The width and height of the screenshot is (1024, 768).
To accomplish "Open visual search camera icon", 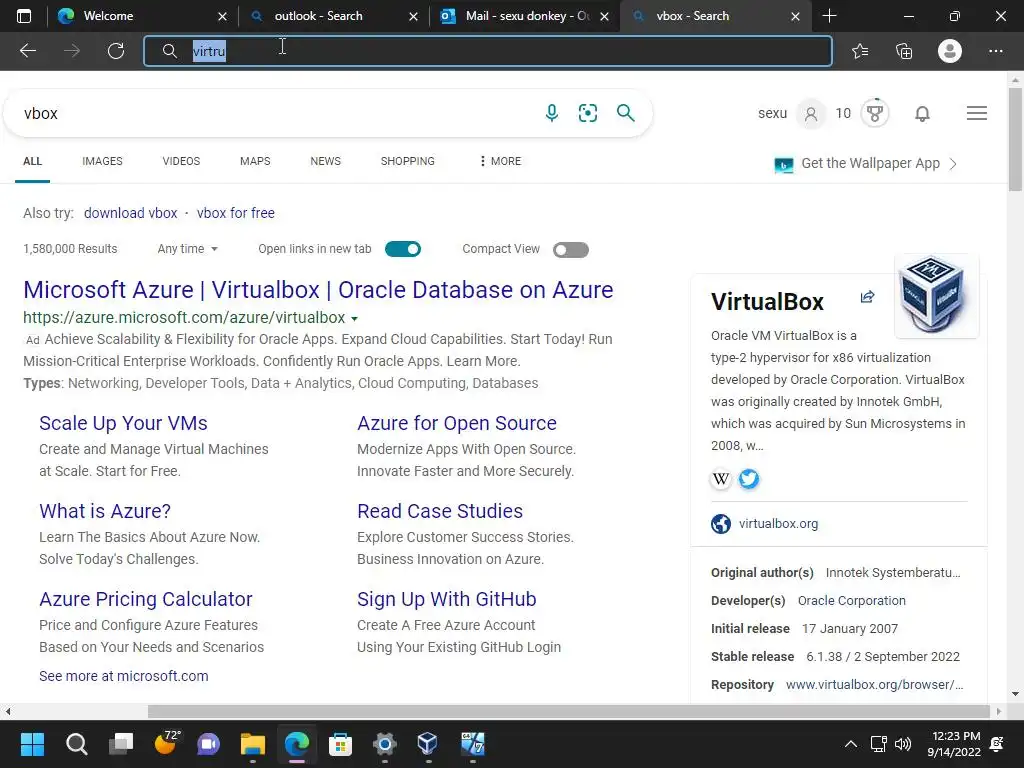I will 588,113.
